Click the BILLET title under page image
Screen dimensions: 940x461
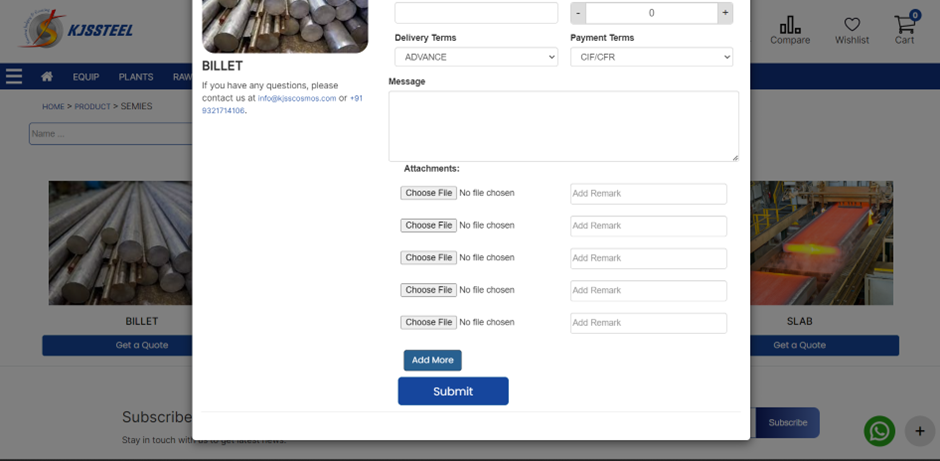click(x=141, y=321)
